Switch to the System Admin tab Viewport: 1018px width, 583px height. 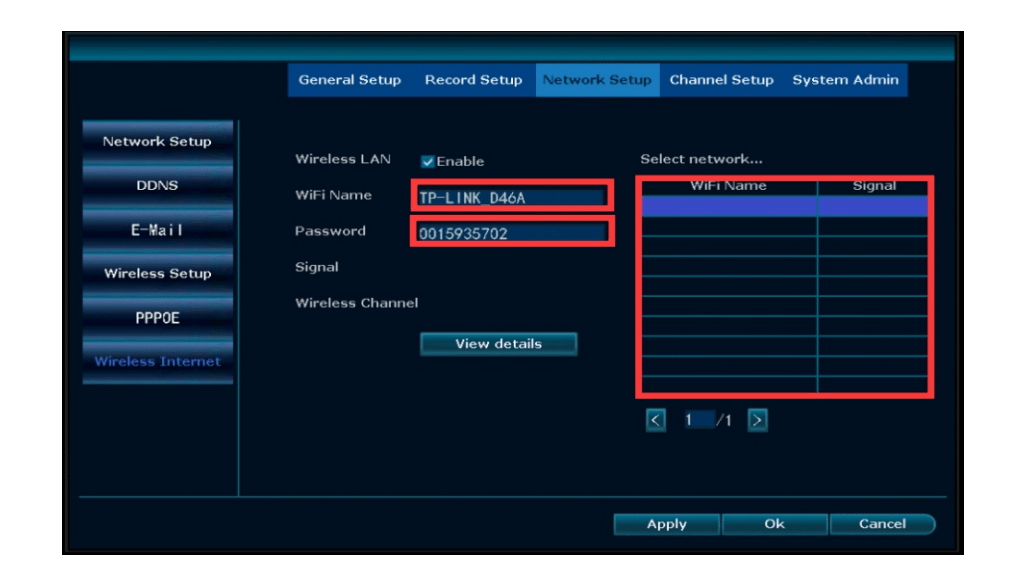coord(845,80)
